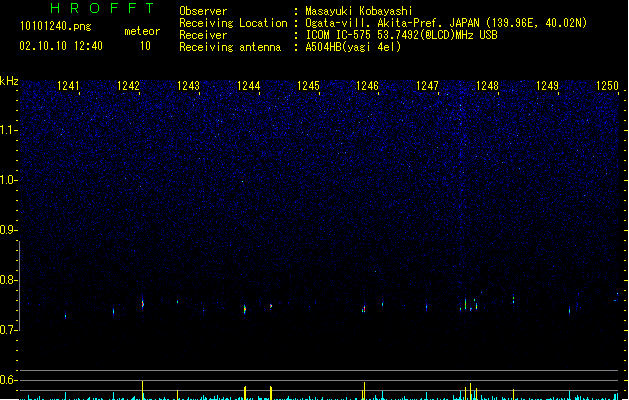Click time axis marker 1250
The image size is (629, 400).
[607, 86]
